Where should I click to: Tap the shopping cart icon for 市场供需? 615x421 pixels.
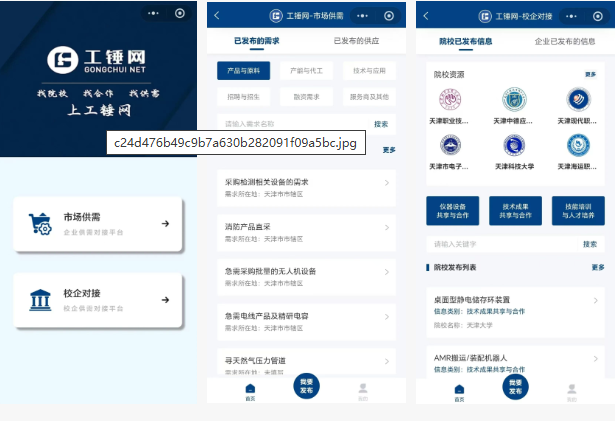point(42,225)
